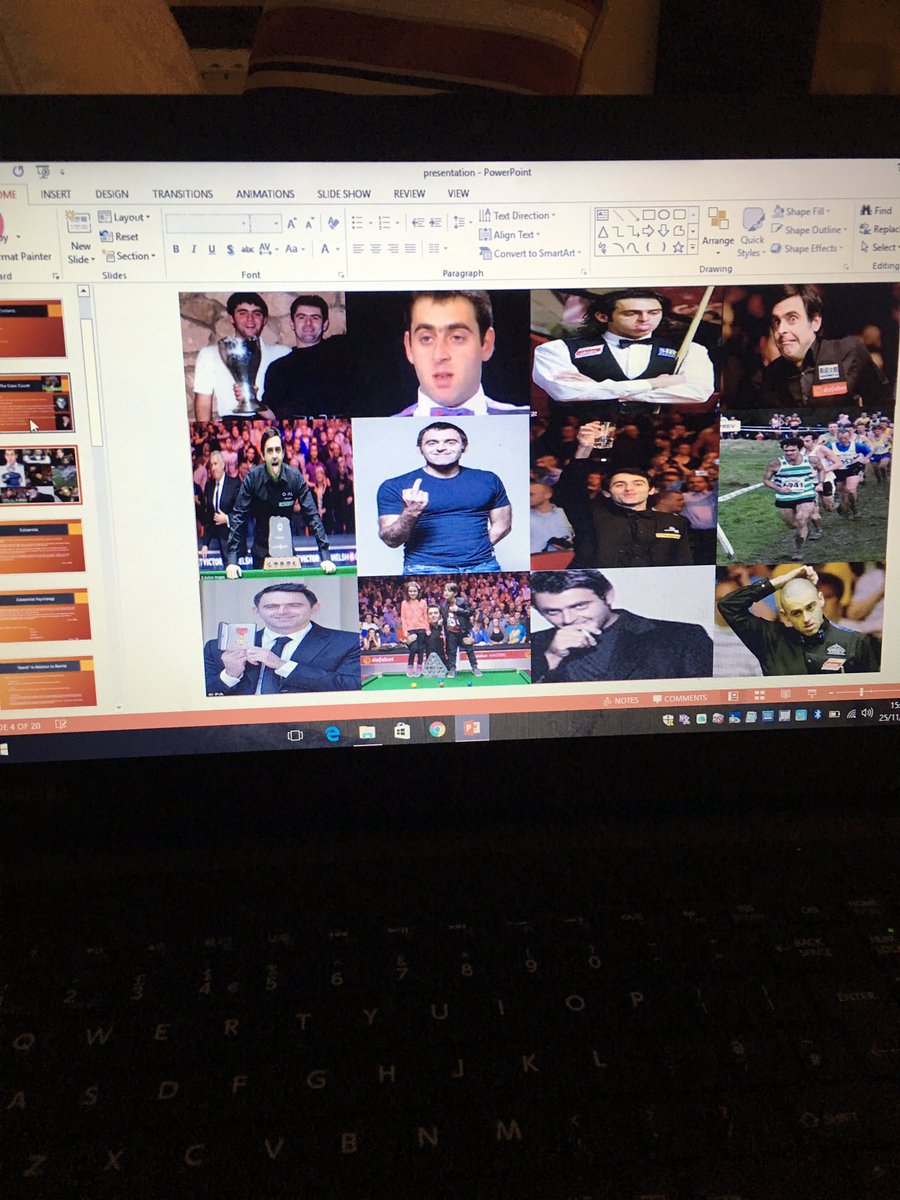Click Start From Beginning icon in Quick Access Toolbar
Viewport: 900px width, 1200px height.
point(42,172)
